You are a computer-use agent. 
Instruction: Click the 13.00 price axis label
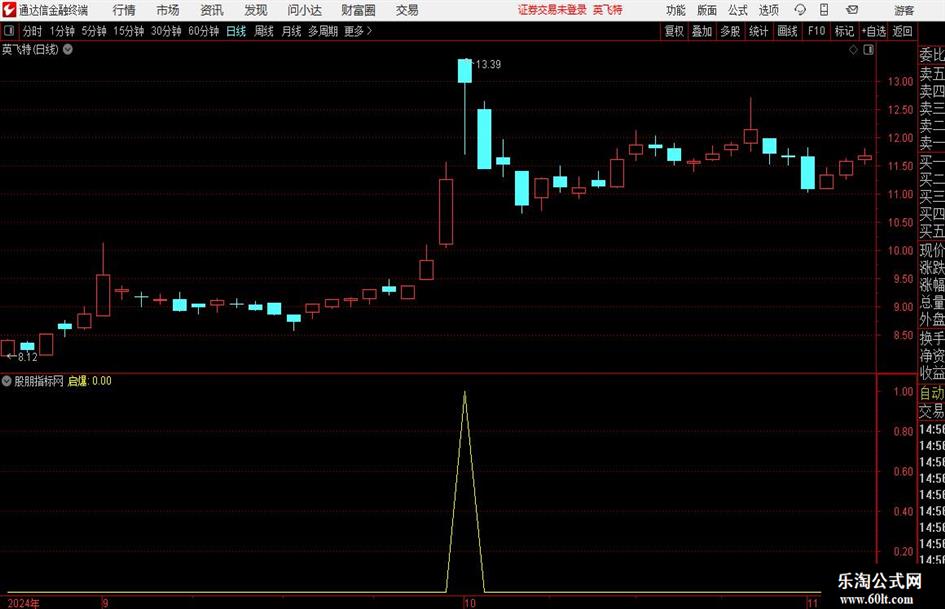900,81
